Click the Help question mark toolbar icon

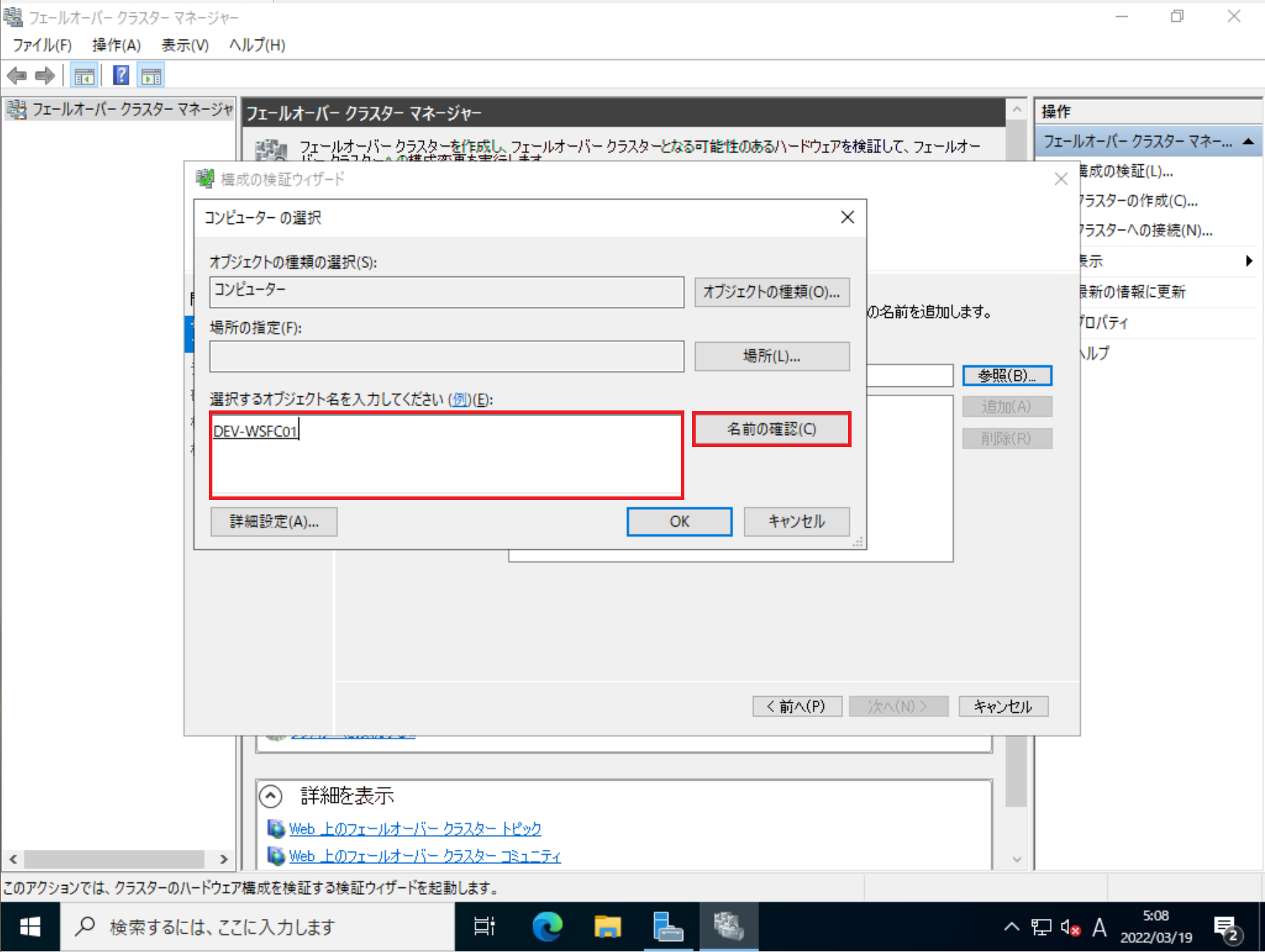click(x=121, y=75)
